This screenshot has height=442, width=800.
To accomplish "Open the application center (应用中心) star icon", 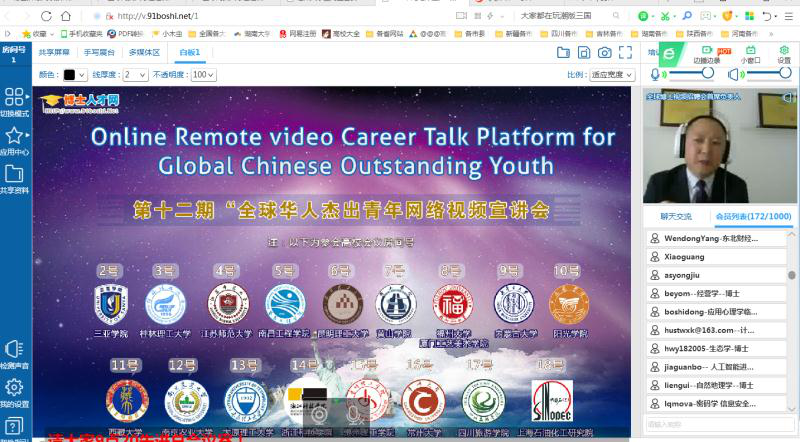I will (14, 136).
